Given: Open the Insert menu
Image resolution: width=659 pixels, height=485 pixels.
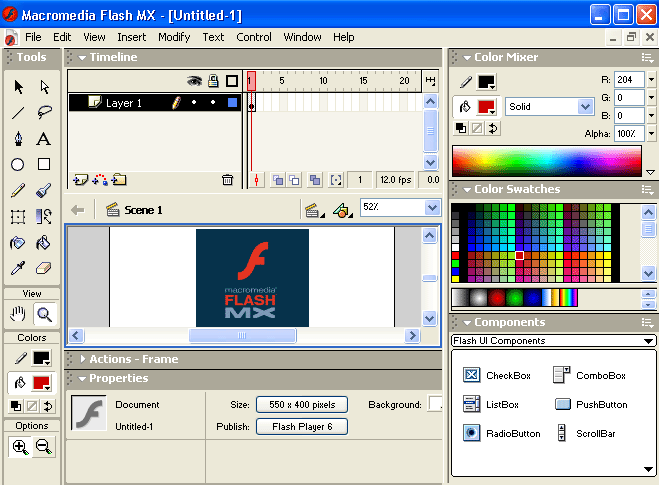Looking at the screenshot, I should coord(132,37).
